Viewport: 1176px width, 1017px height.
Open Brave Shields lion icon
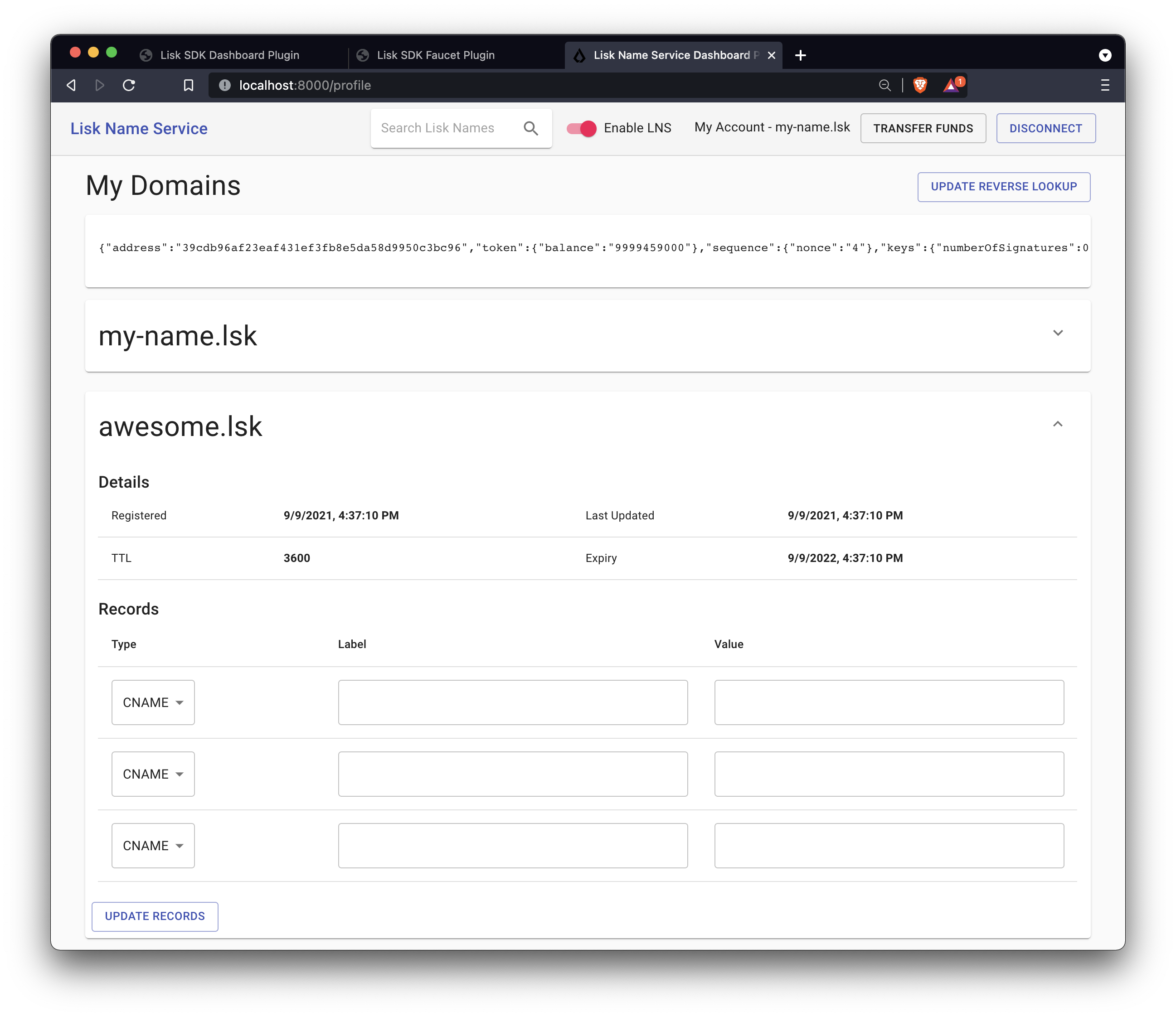(920, 85)
